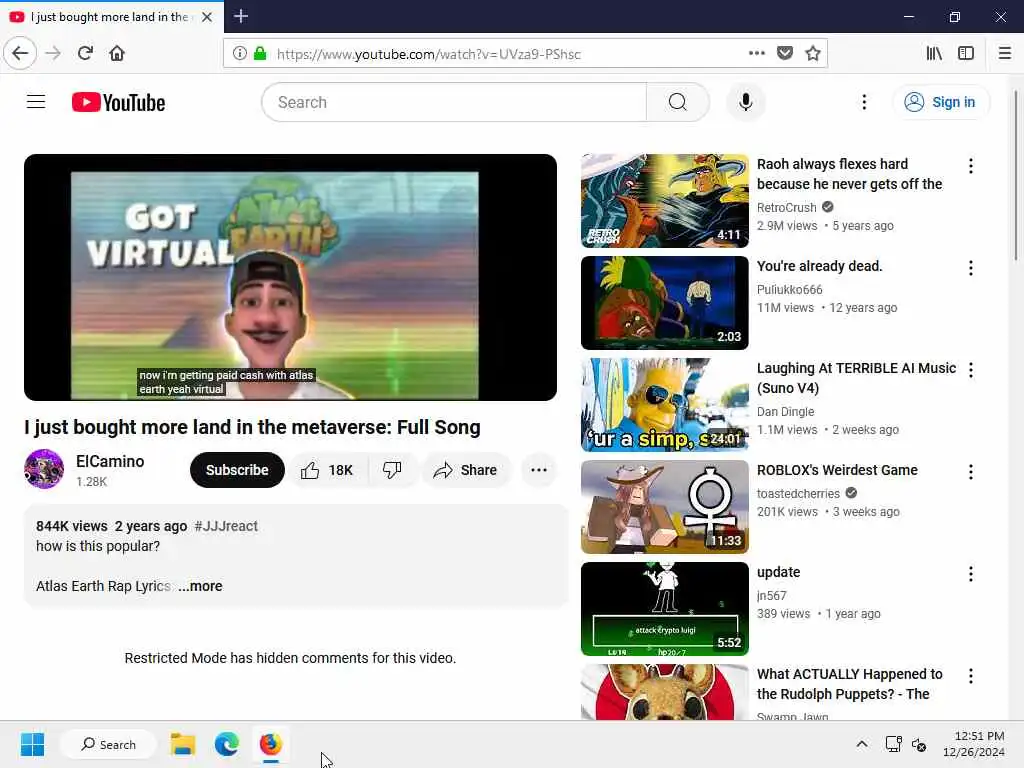Open the network tray icon
The height and width of the screenshot is (768, 1024).
(893, 744)
